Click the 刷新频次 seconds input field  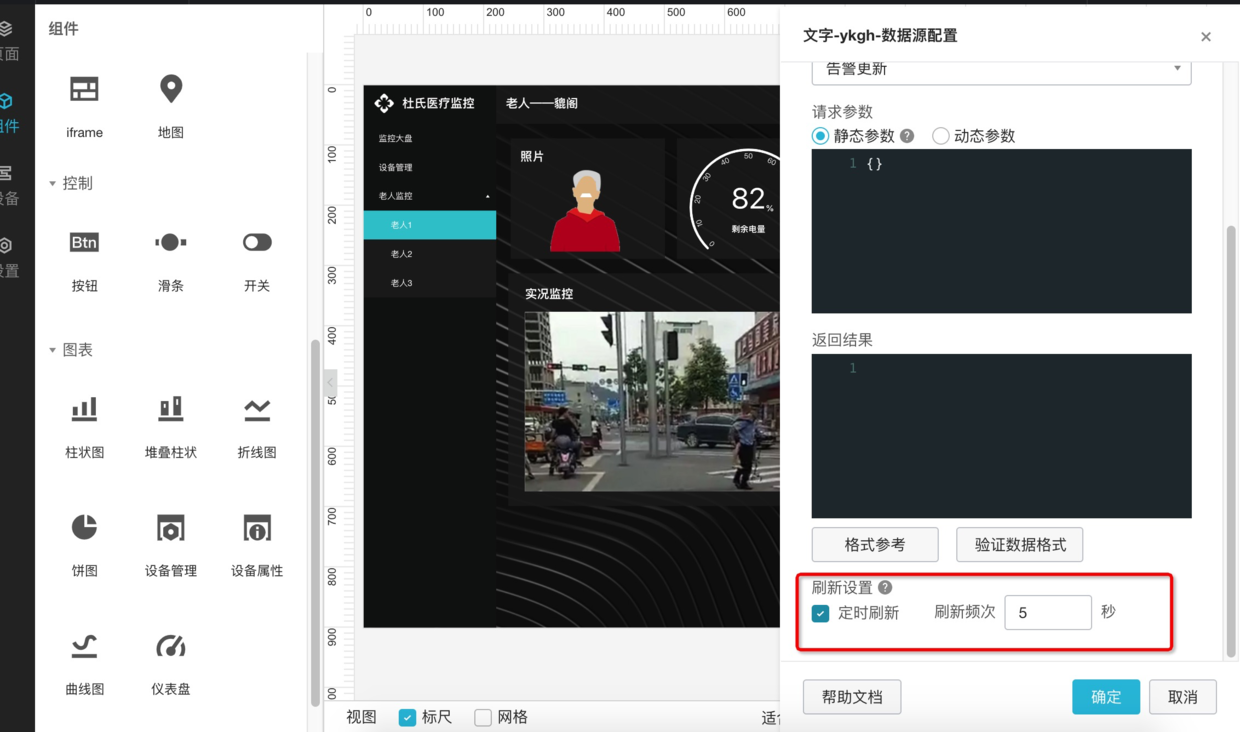(1048, 613)
